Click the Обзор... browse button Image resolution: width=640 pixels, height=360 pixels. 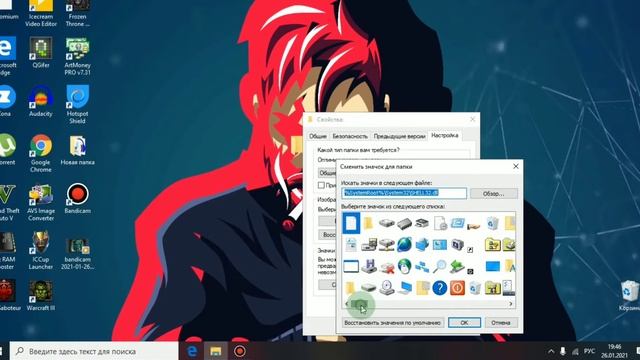[493, 193]
